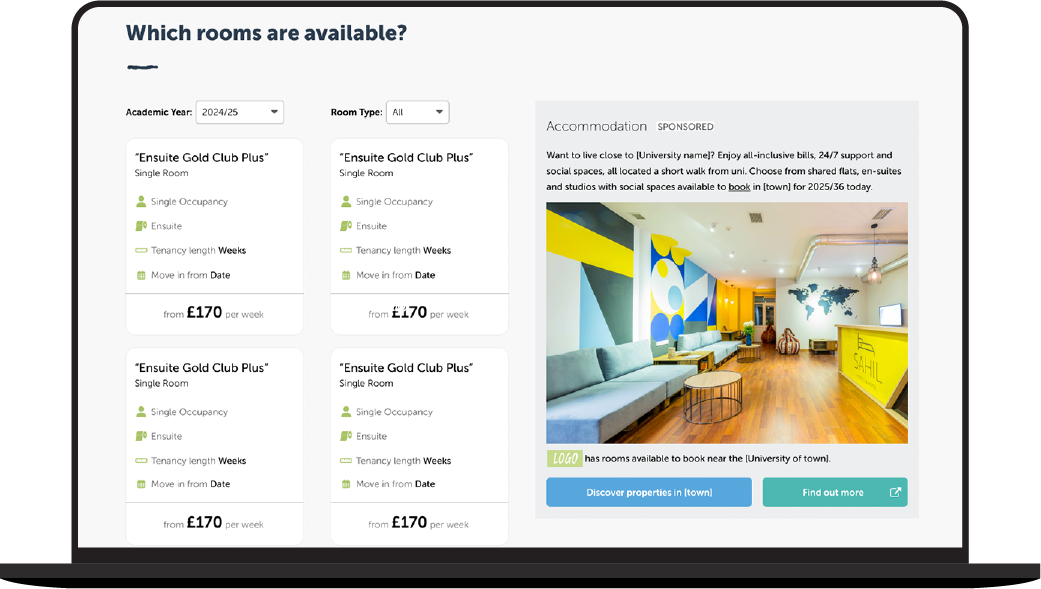The image size is (1041, 589).
Task: Click the £170 price in the bottom-right card
Action: click(409, 522)
